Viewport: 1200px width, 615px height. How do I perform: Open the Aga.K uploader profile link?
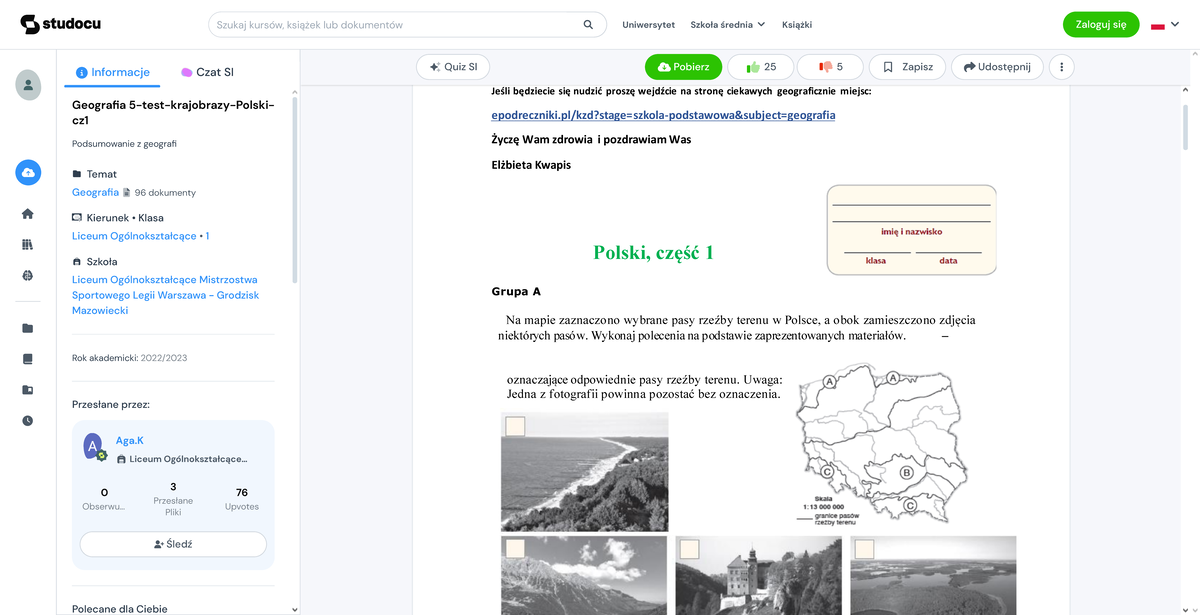pos(130,440)
